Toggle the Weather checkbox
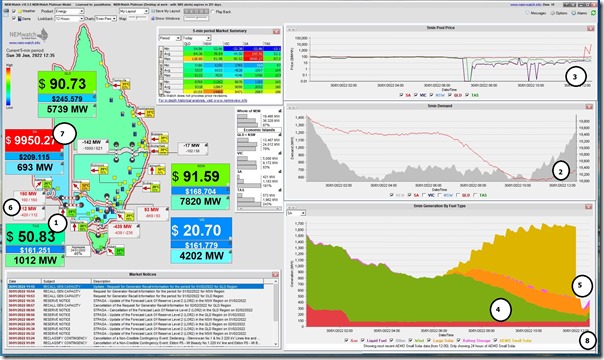Image resolution: width=604 pixels, height=360 pixels. tap(14, 11)
